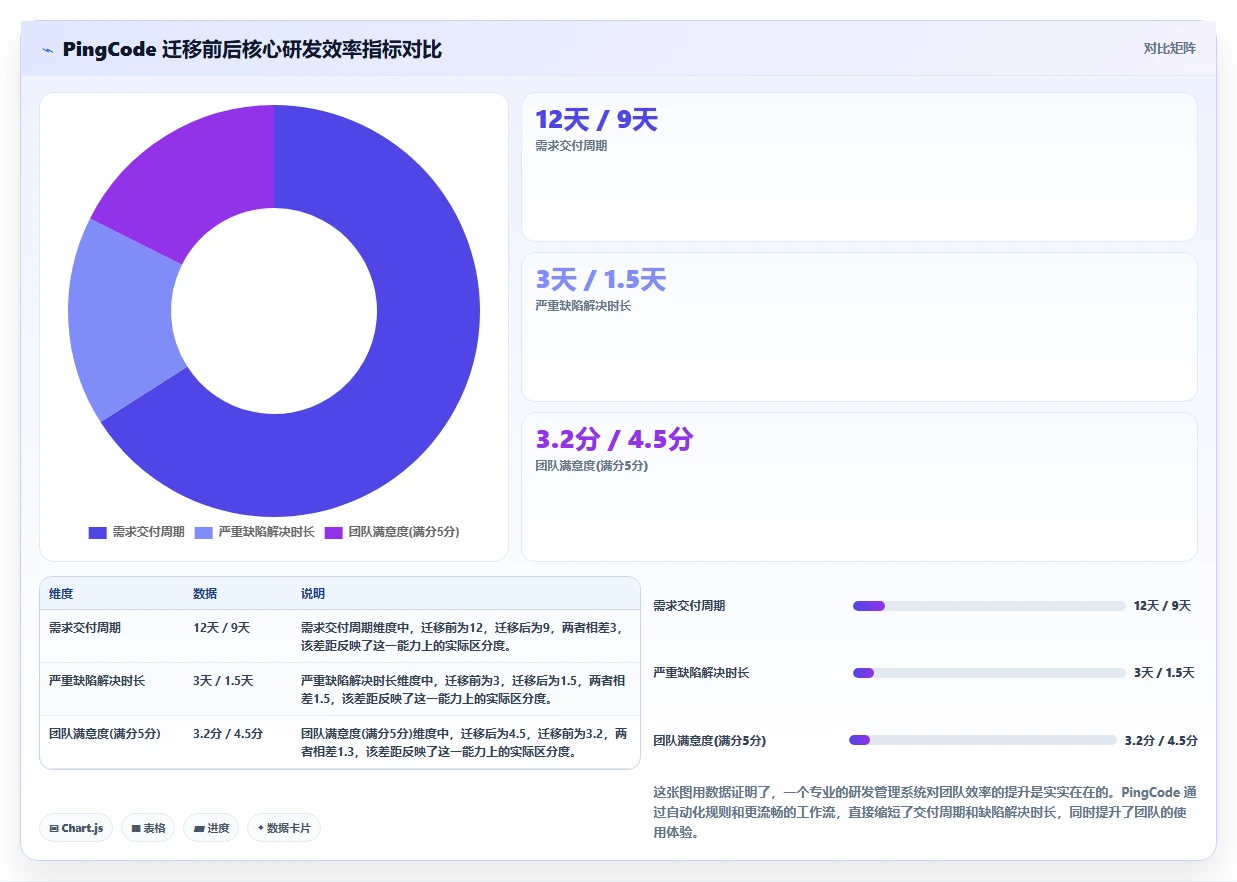Click the 数据卡片 tag button
The width and height of the screenshot is (1237, 882).
pyautogui.click(x=284, y=828)
